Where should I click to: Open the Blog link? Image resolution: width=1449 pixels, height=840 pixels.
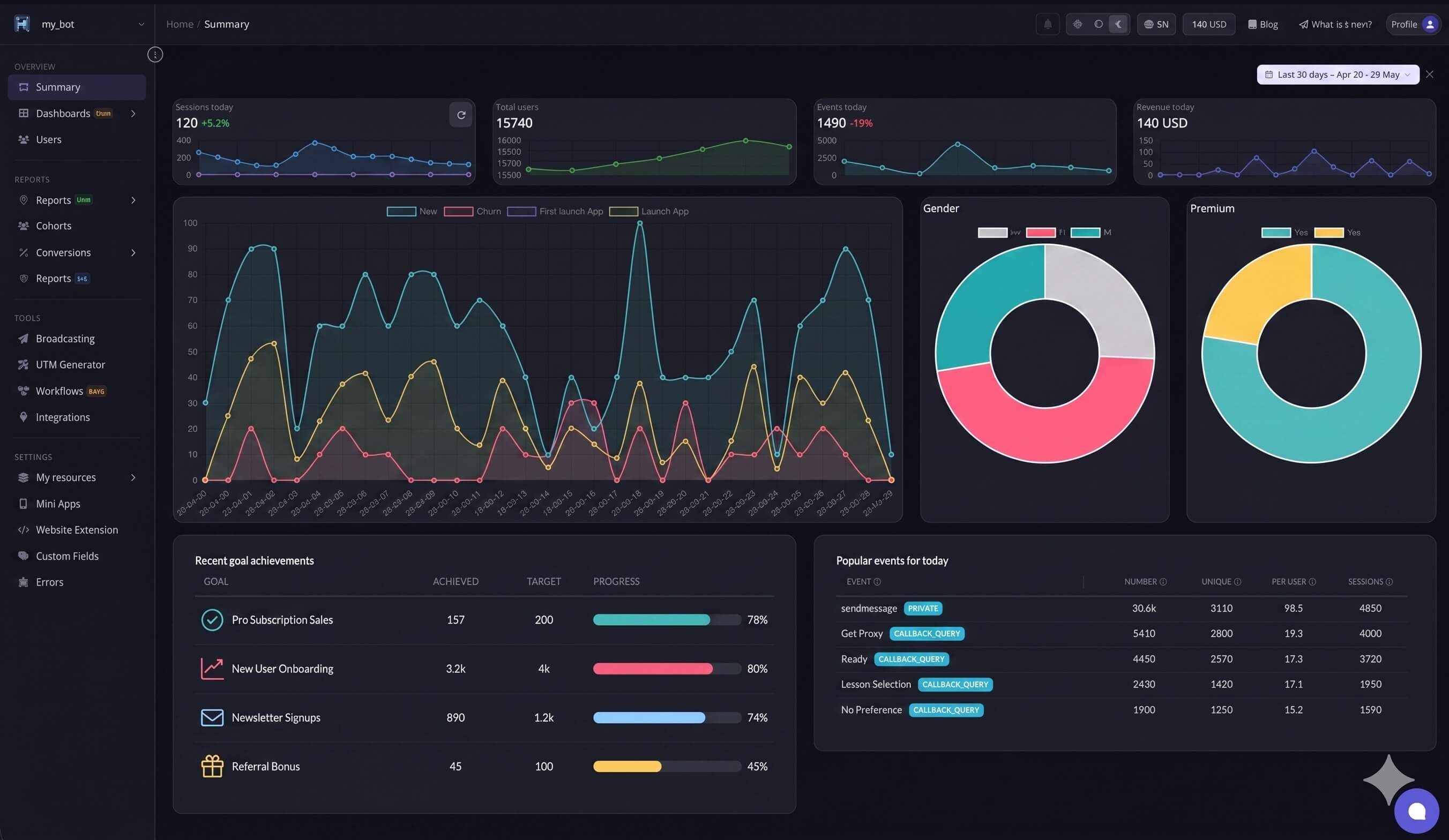coord(1263,24)
